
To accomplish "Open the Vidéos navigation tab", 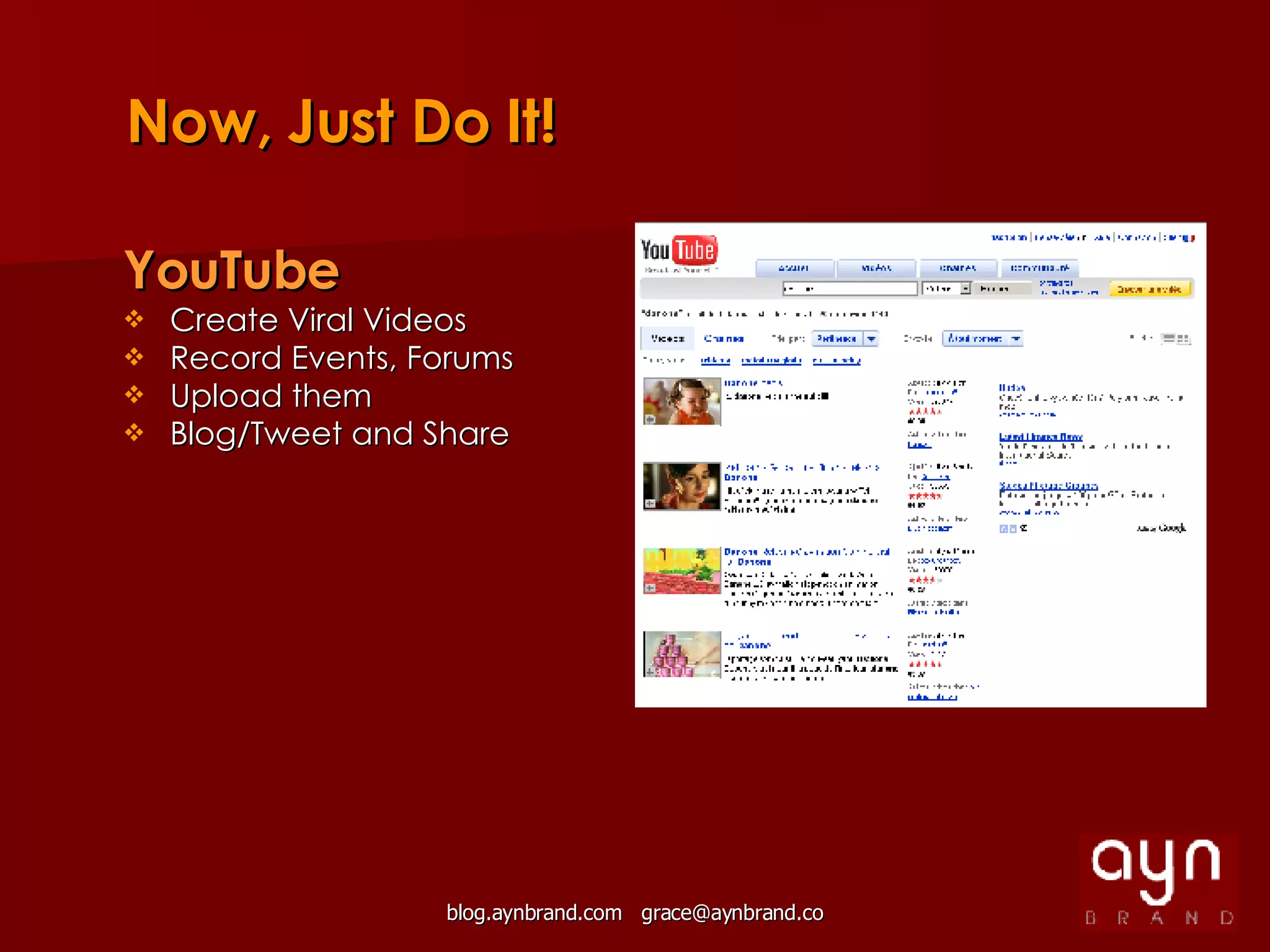I will click(x=876, y=268).
